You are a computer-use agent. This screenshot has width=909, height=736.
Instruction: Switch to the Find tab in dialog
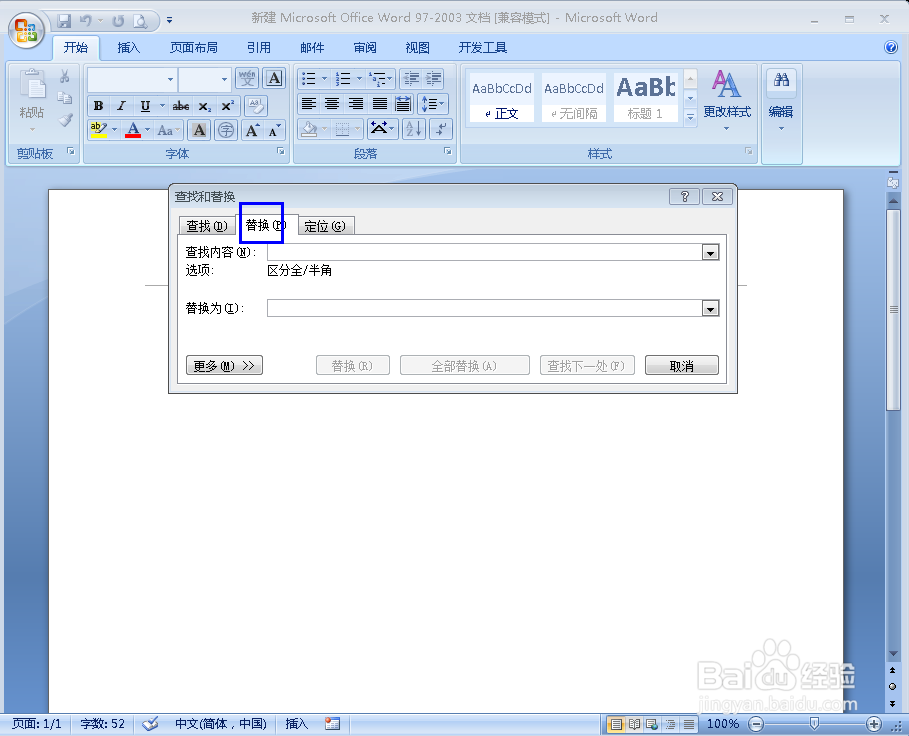click(207, 225)
